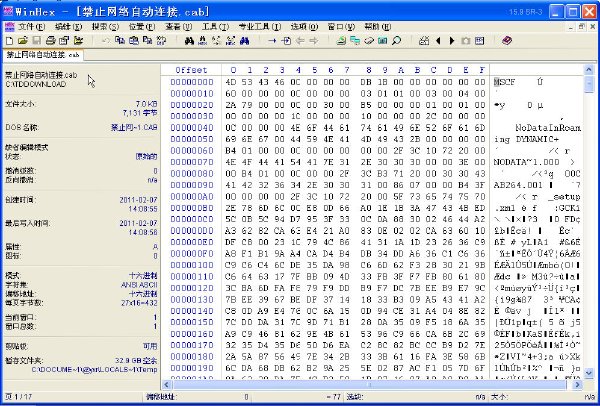600x406 pixels.
Task: Jump to next position with black right triangle
Action: (452, 41)
